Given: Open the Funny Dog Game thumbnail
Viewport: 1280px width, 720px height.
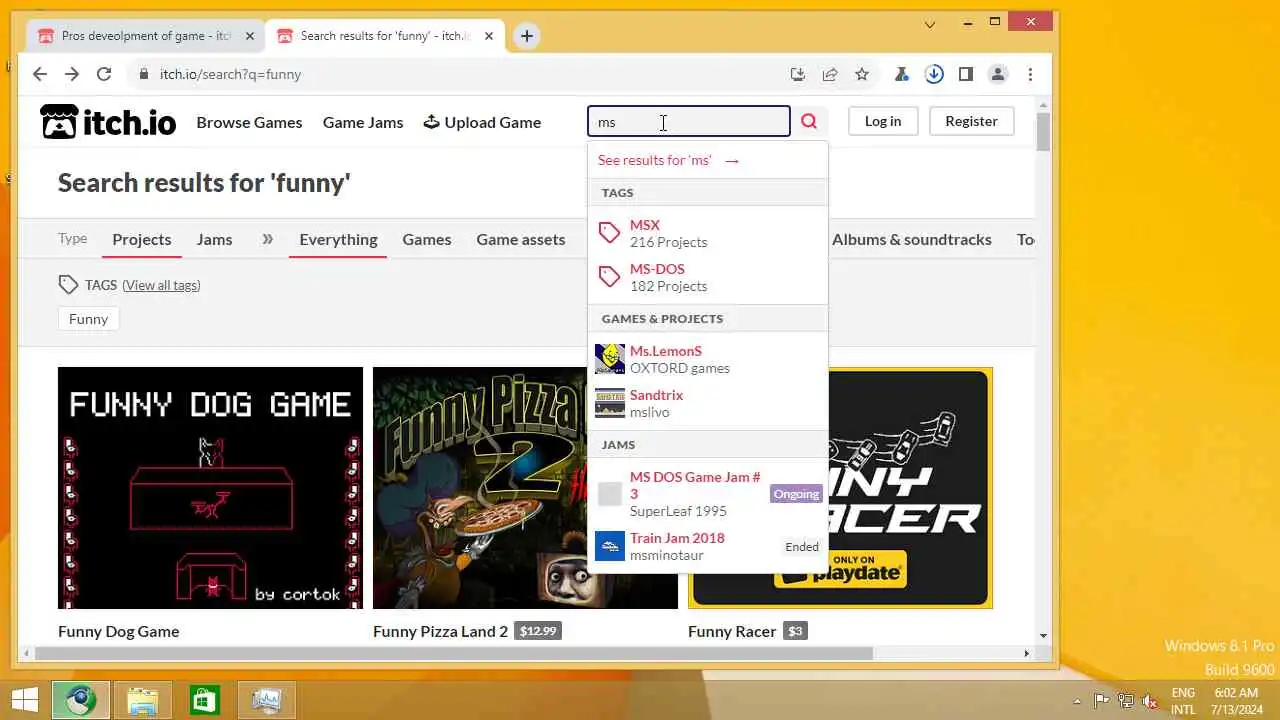Looking at the screenshot, I should (210, 488).
